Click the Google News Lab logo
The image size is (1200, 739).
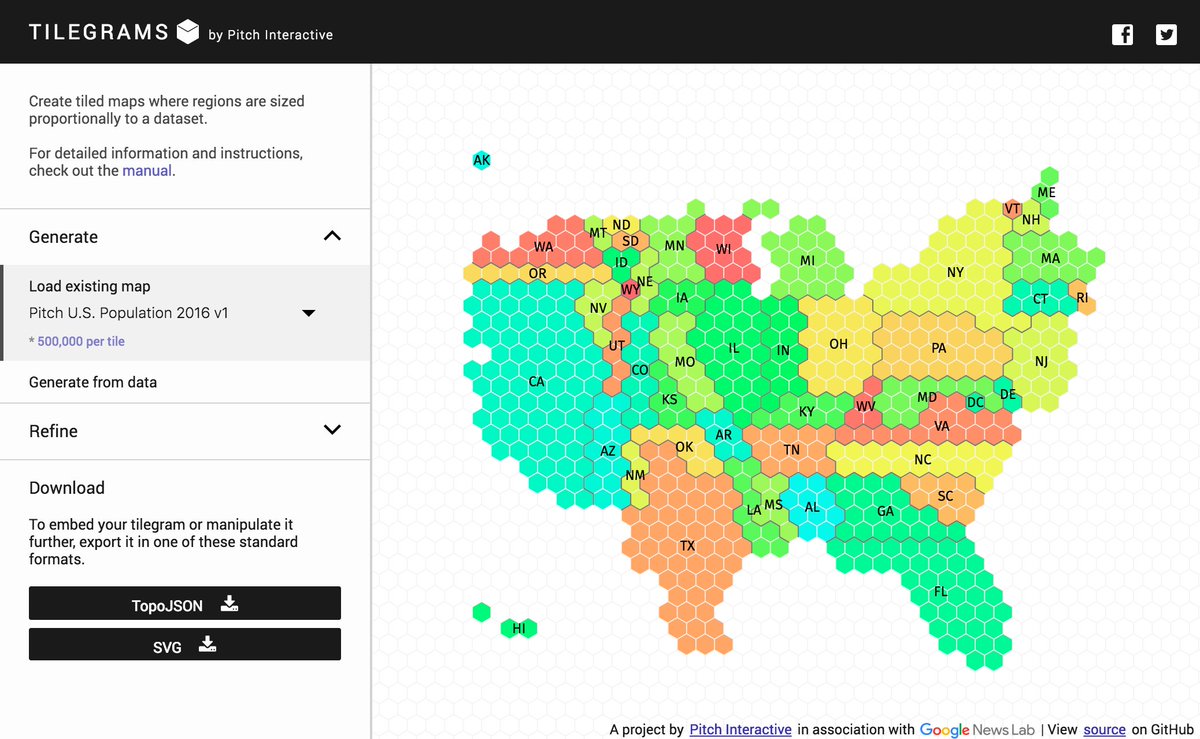coord(977,730)
